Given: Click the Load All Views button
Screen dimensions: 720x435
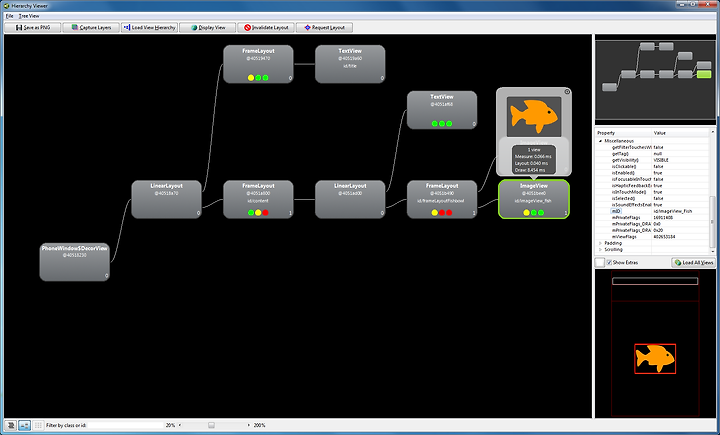Looking at the screenshot, I should pyautogui.click(x=693, y=263).
